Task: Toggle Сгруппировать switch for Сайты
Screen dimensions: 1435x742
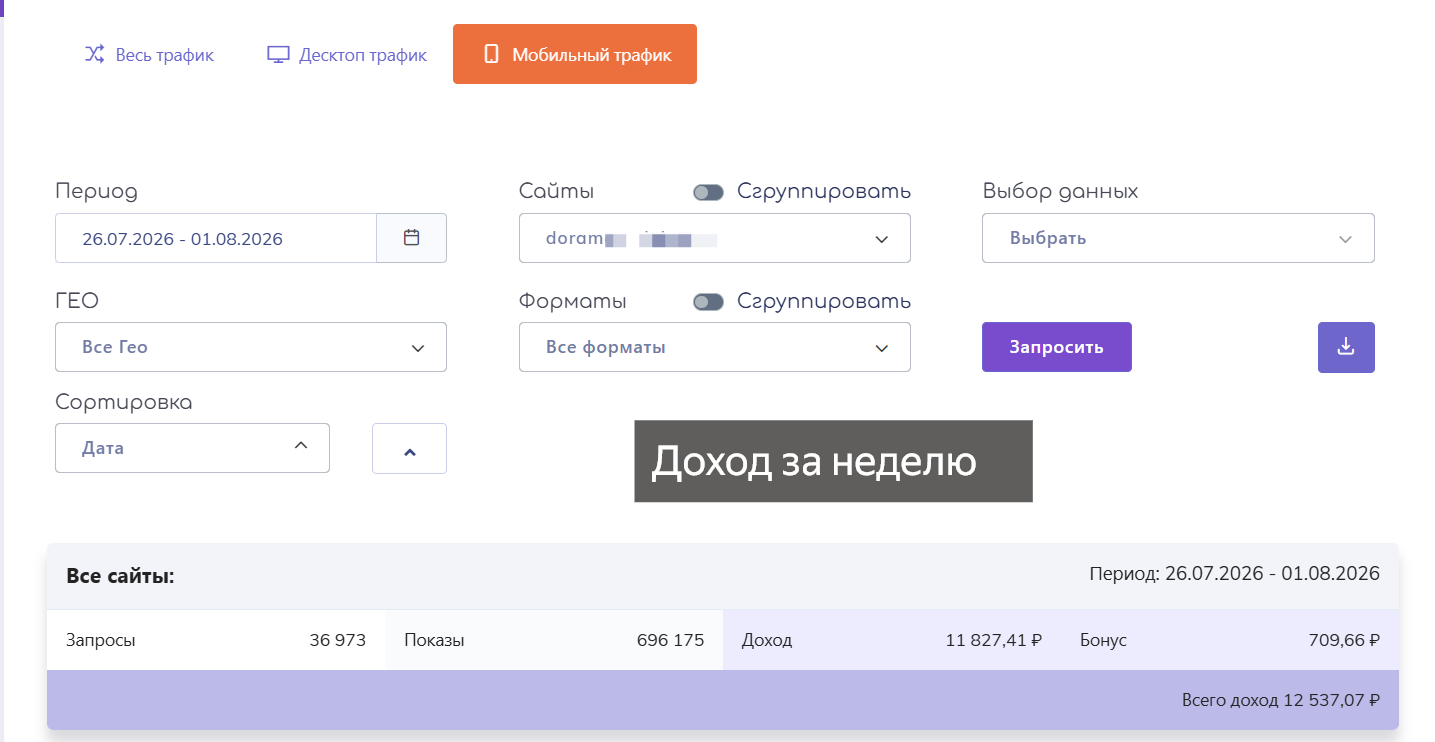Action: pos(708,192)
